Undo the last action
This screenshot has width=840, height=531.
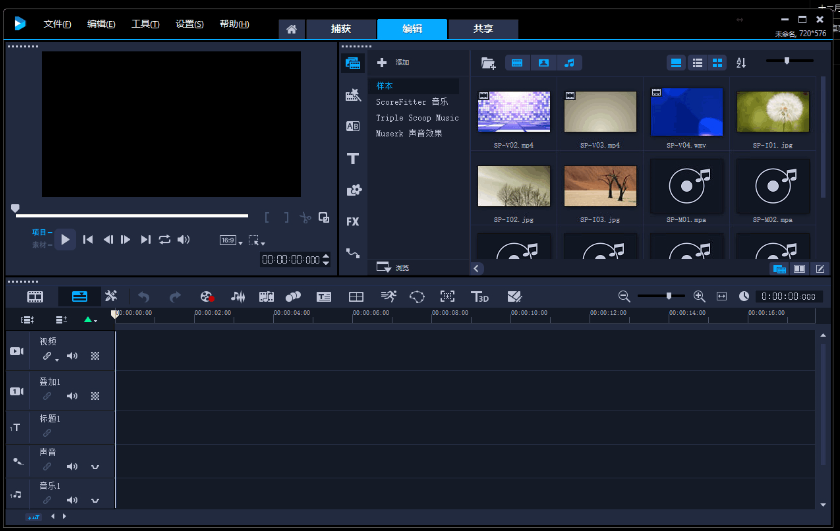click(144, 297)
